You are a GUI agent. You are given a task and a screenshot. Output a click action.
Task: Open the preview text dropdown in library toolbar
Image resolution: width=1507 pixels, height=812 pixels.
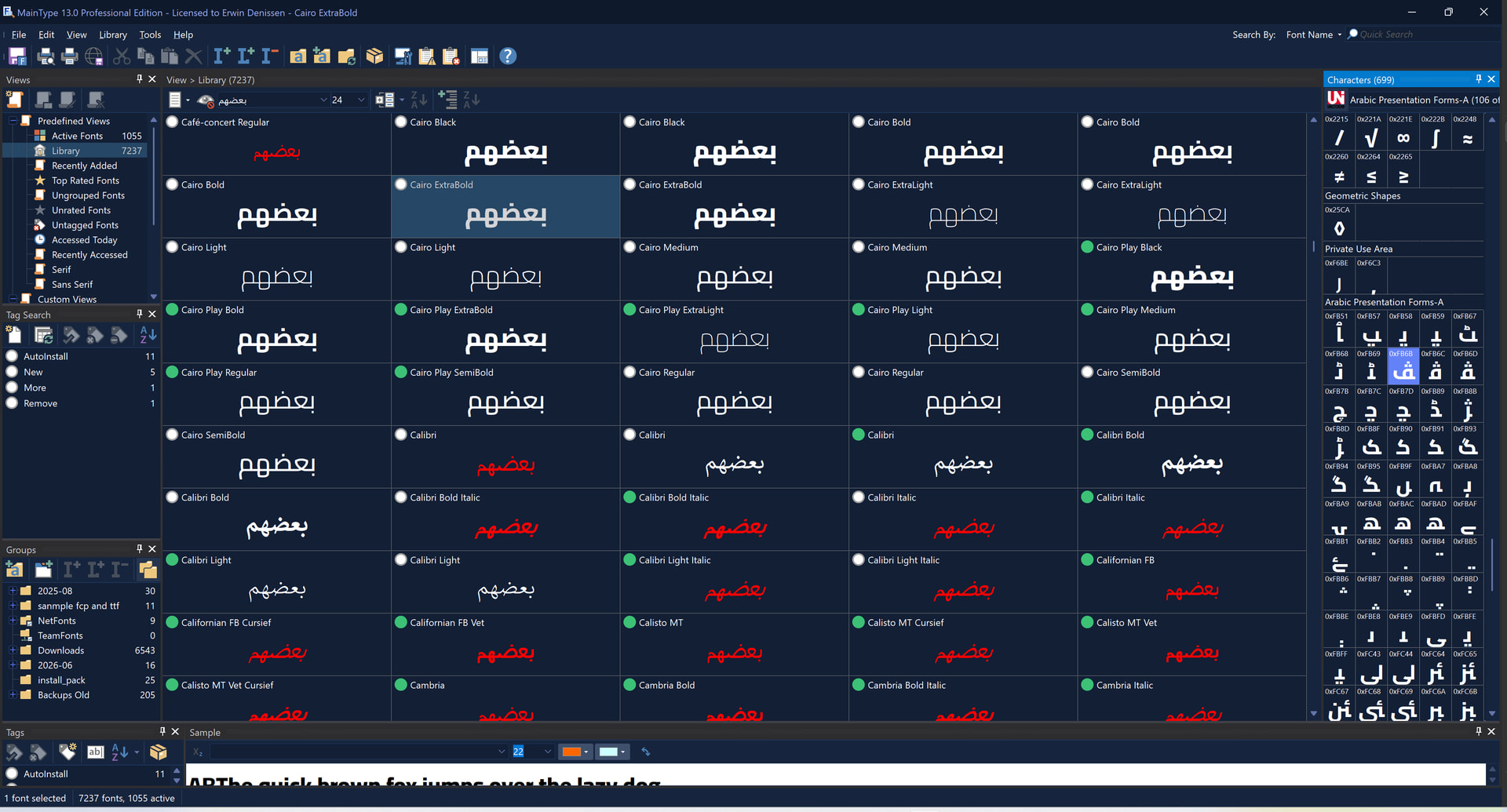click(x=323, y=100)
